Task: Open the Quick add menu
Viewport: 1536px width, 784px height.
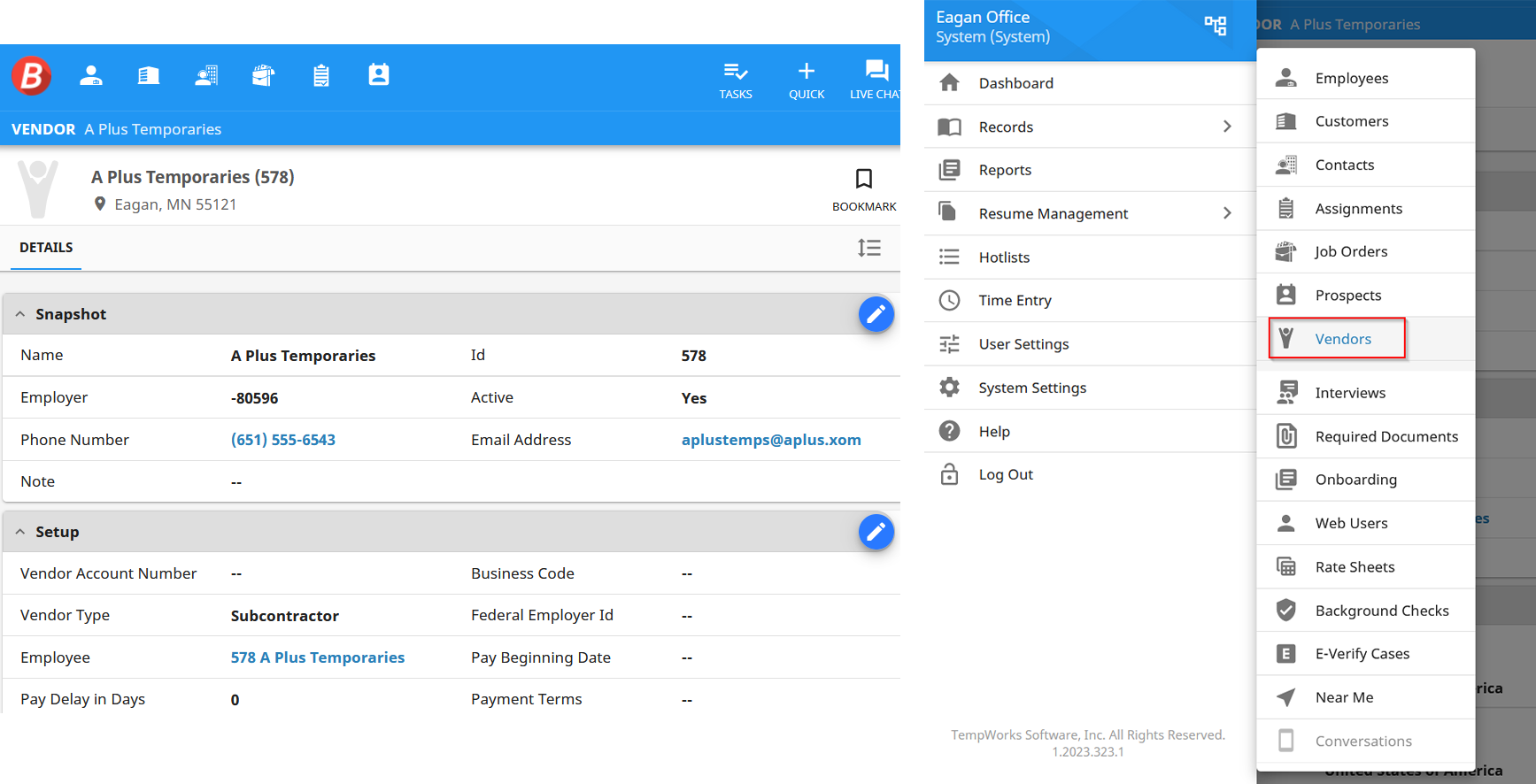Action: [x=807, y=81]
